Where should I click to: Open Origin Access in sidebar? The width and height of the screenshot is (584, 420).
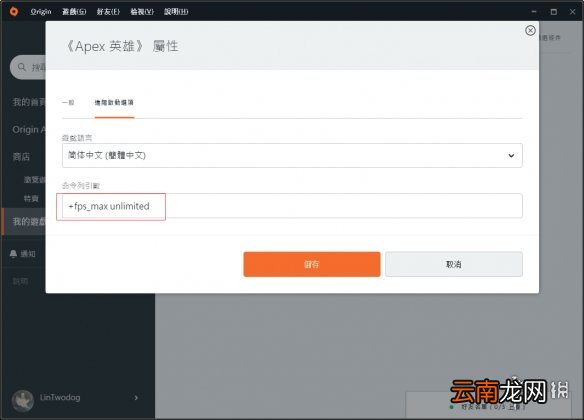coord(29,130)
